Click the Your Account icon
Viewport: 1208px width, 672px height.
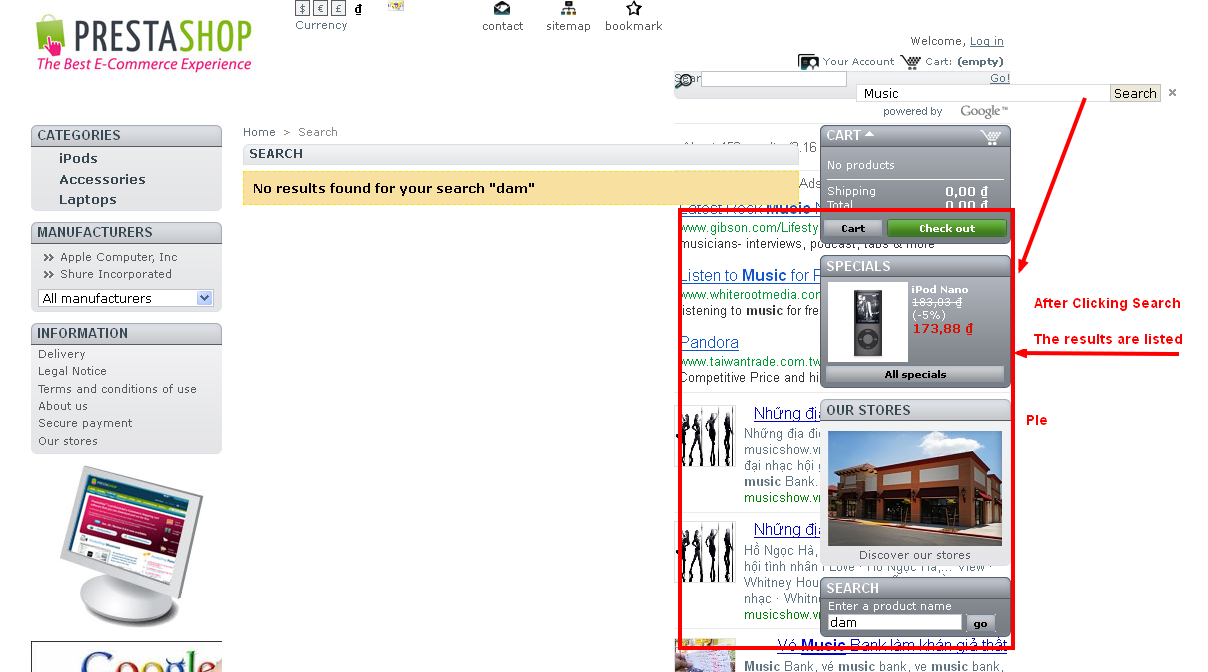coord(808,62)
